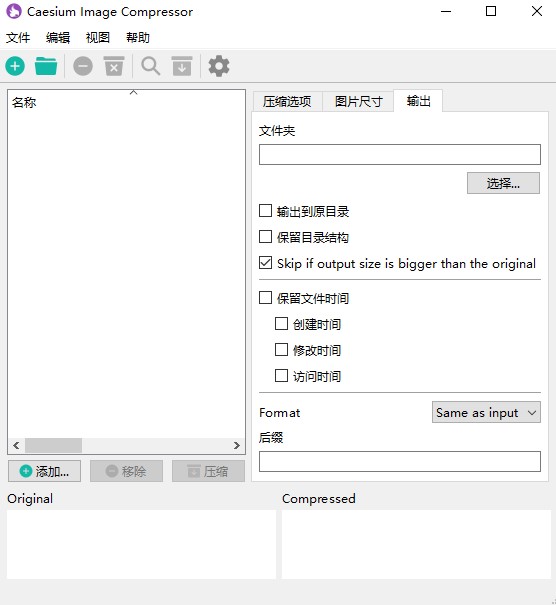Open the 帮助 menu
The image size is (556, 605).
click(138, 38)
